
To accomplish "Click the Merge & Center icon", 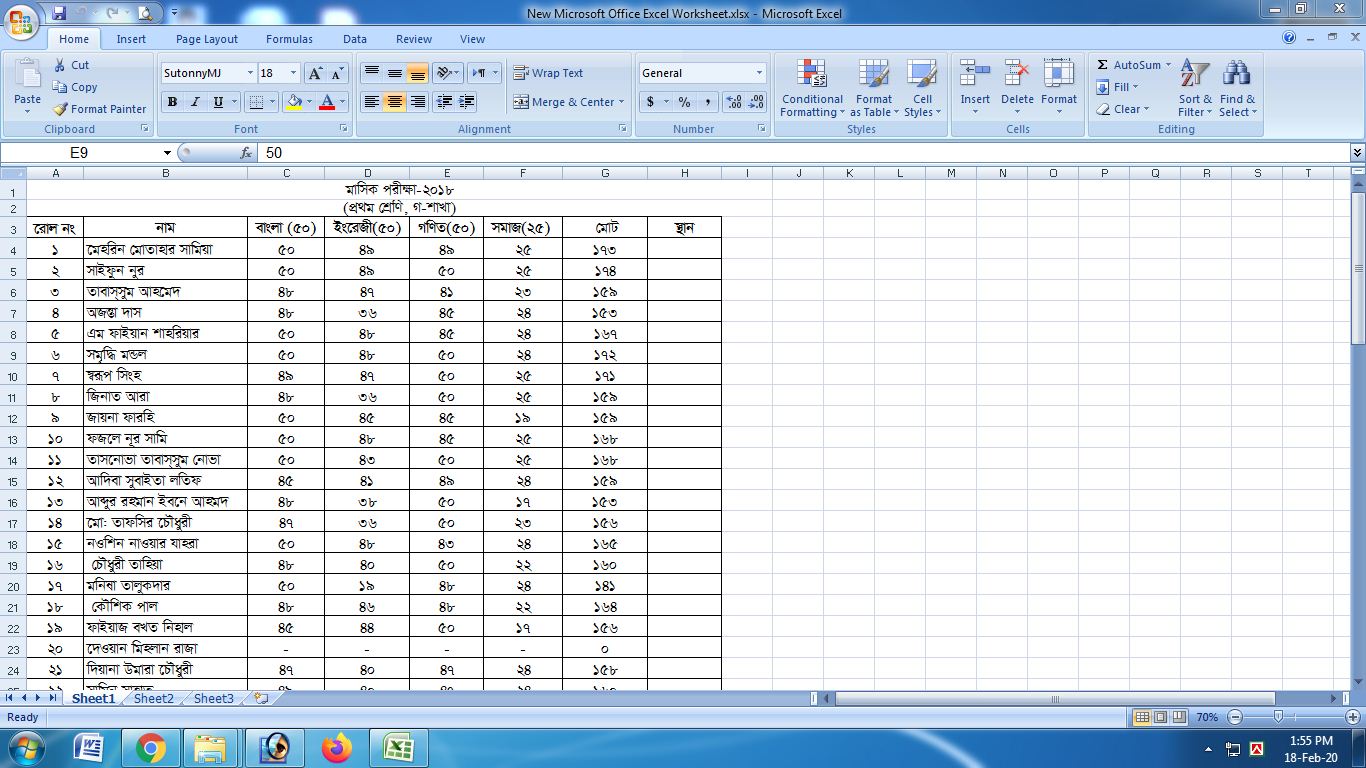I will pyautogui.click(x=521, y=102).
